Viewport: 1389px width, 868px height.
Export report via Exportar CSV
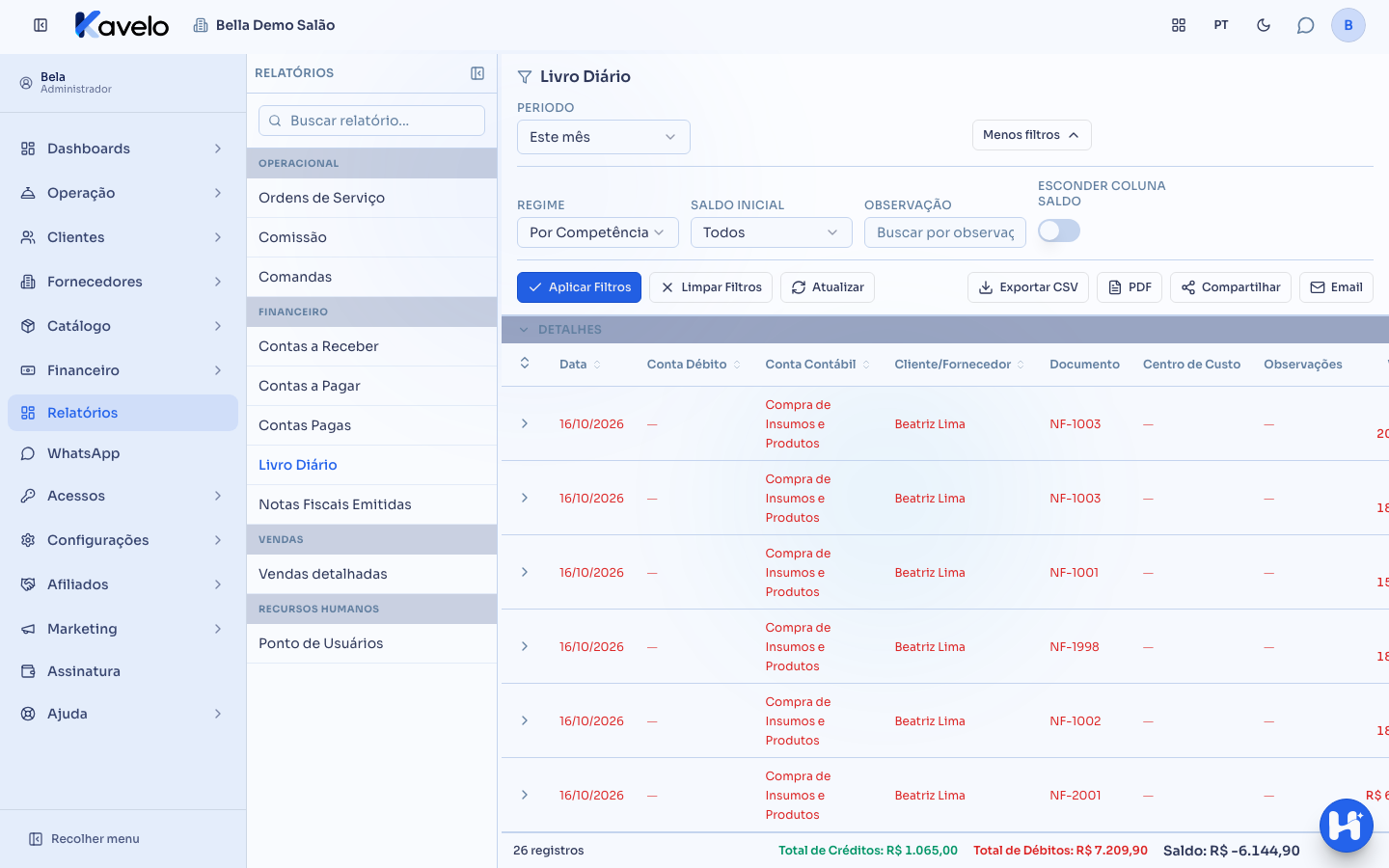click(1028, 287)
